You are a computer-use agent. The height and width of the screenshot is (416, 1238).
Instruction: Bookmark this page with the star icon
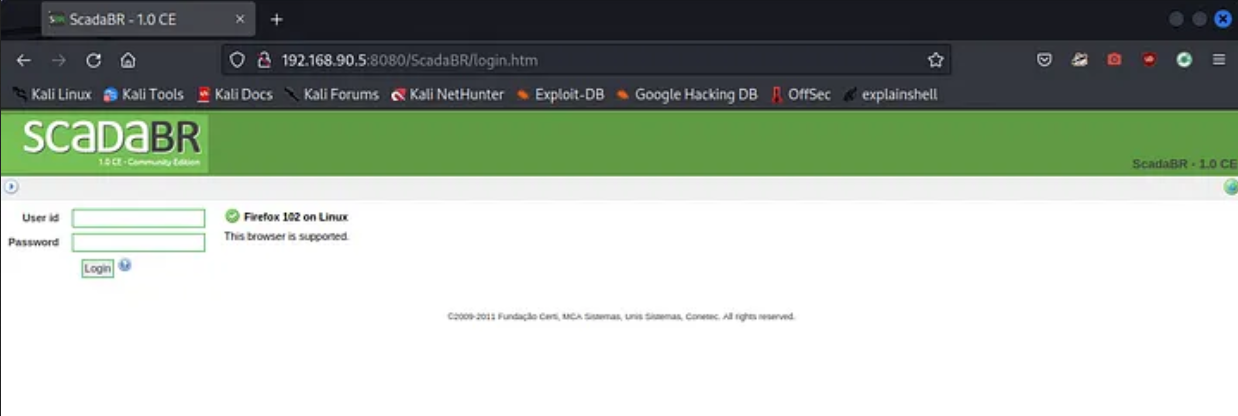pos(935,60)
